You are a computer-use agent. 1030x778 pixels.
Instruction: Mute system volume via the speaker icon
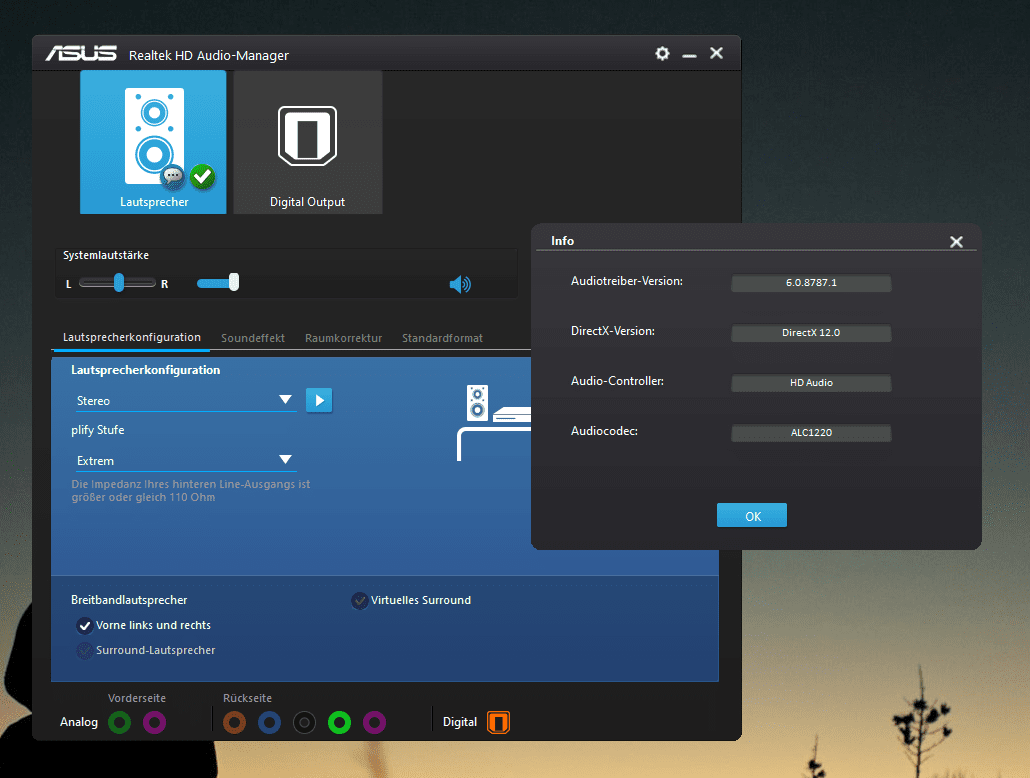pyautogui.click(x=460, y=285)
